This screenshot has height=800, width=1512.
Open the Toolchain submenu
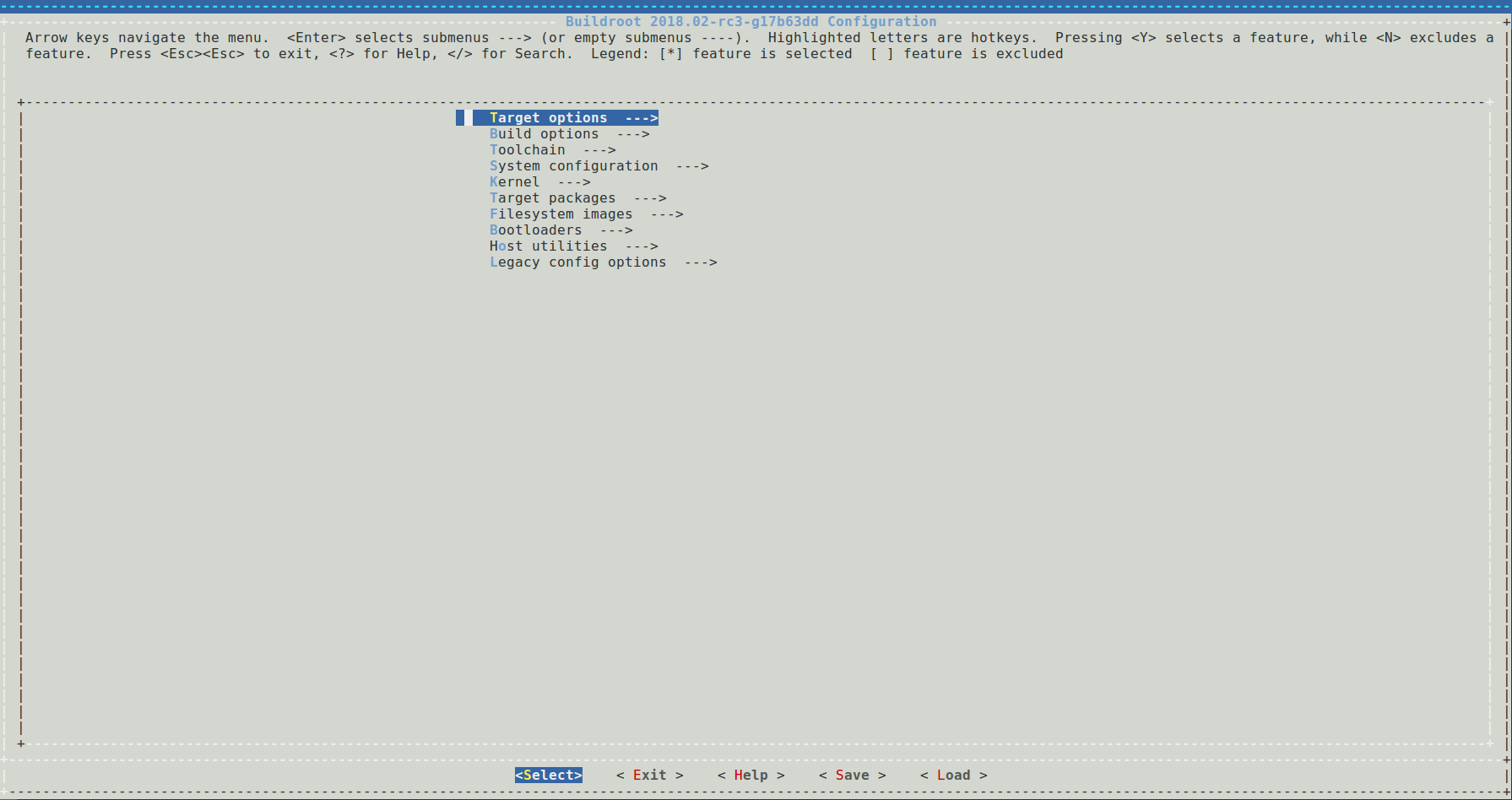[552, 150]
